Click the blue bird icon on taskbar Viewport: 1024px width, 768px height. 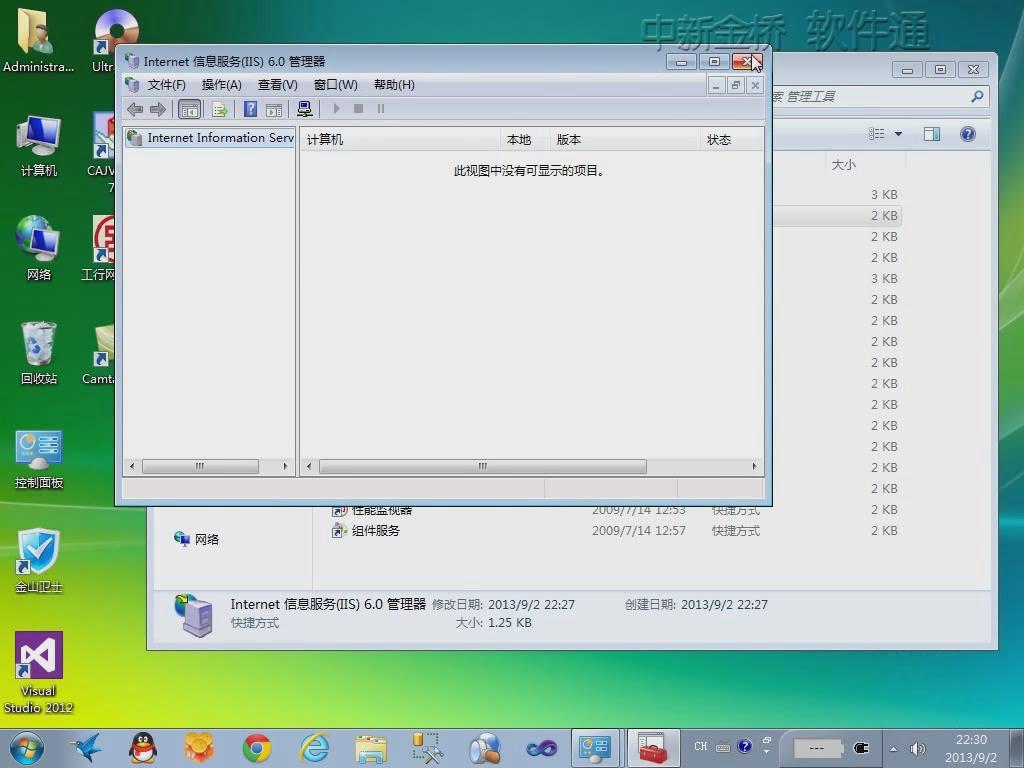[87, 748]
